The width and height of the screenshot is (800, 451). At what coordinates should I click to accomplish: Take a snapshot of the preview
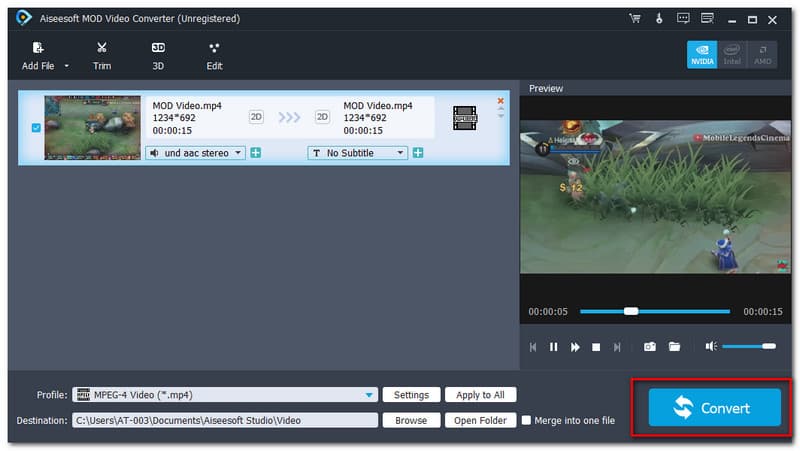click(649, 346)
